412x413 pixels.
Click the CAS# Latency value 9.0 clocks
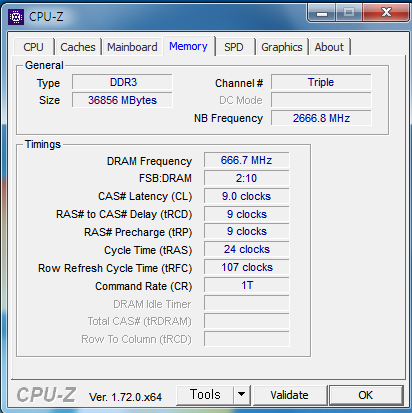pyautogui.click(x=247, y=196)
